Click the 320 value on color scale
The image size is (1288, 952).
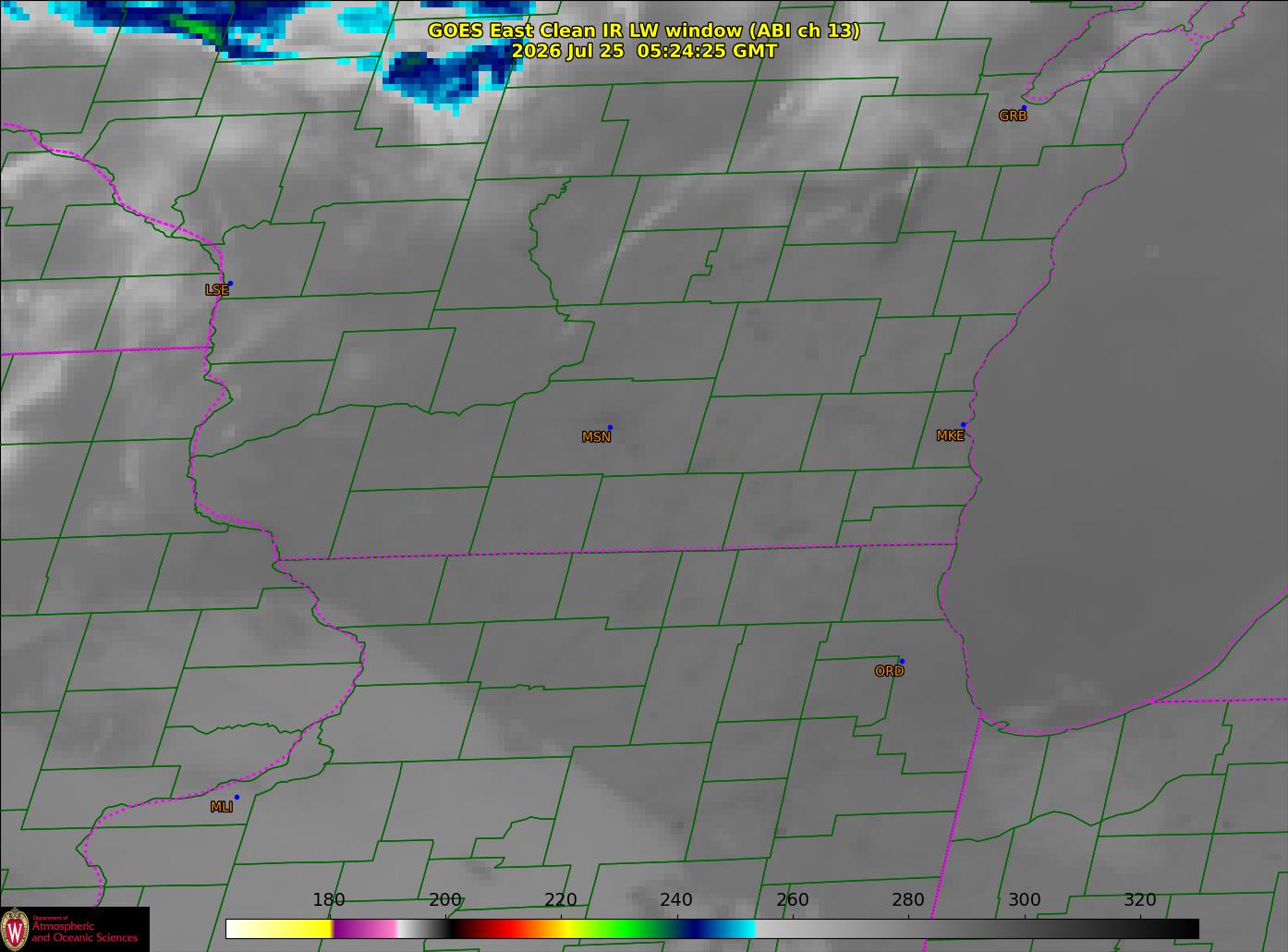pos(1140,899)
